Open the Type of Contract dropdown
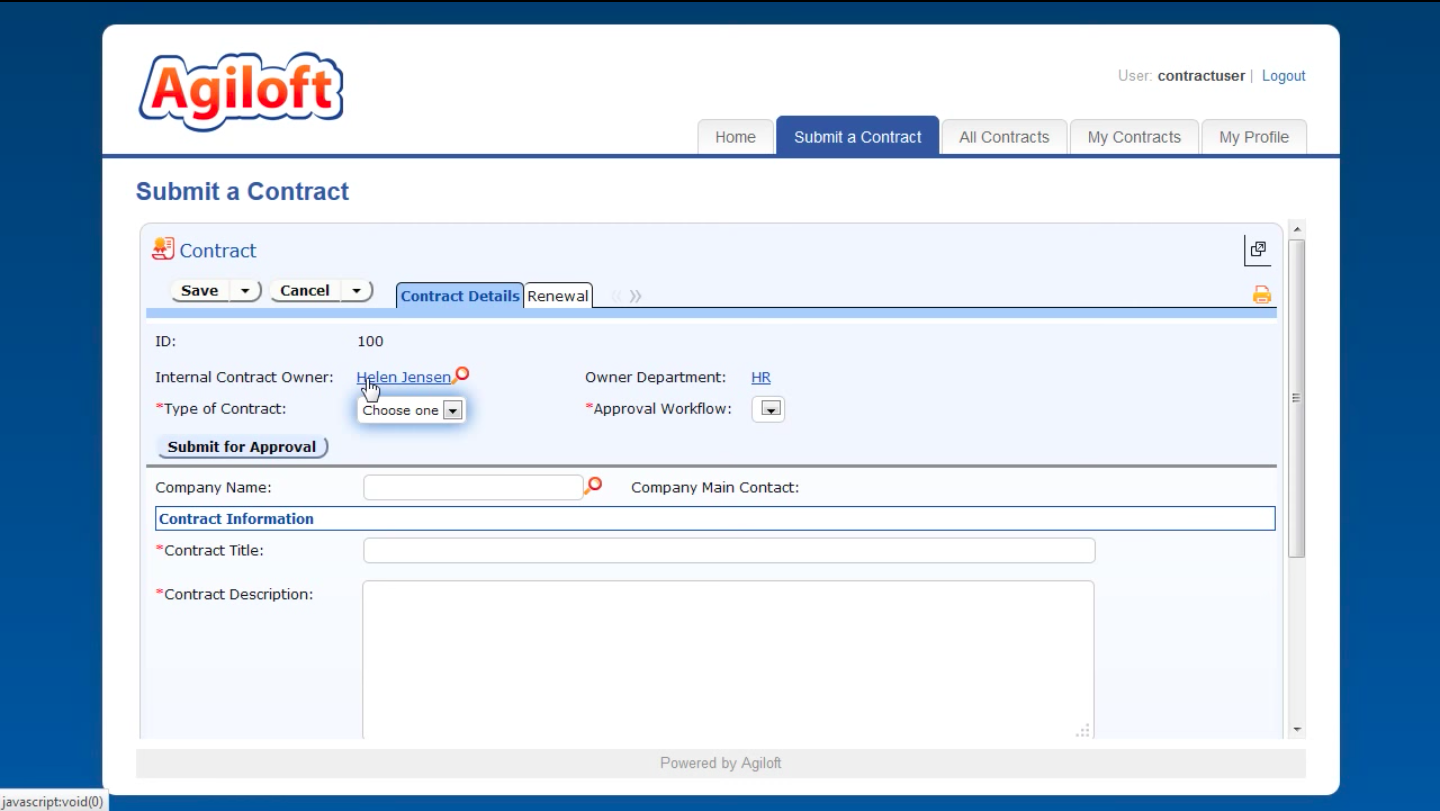This screenshot has height=811, width=1440. pyautogui.click(x=452, y=410)
